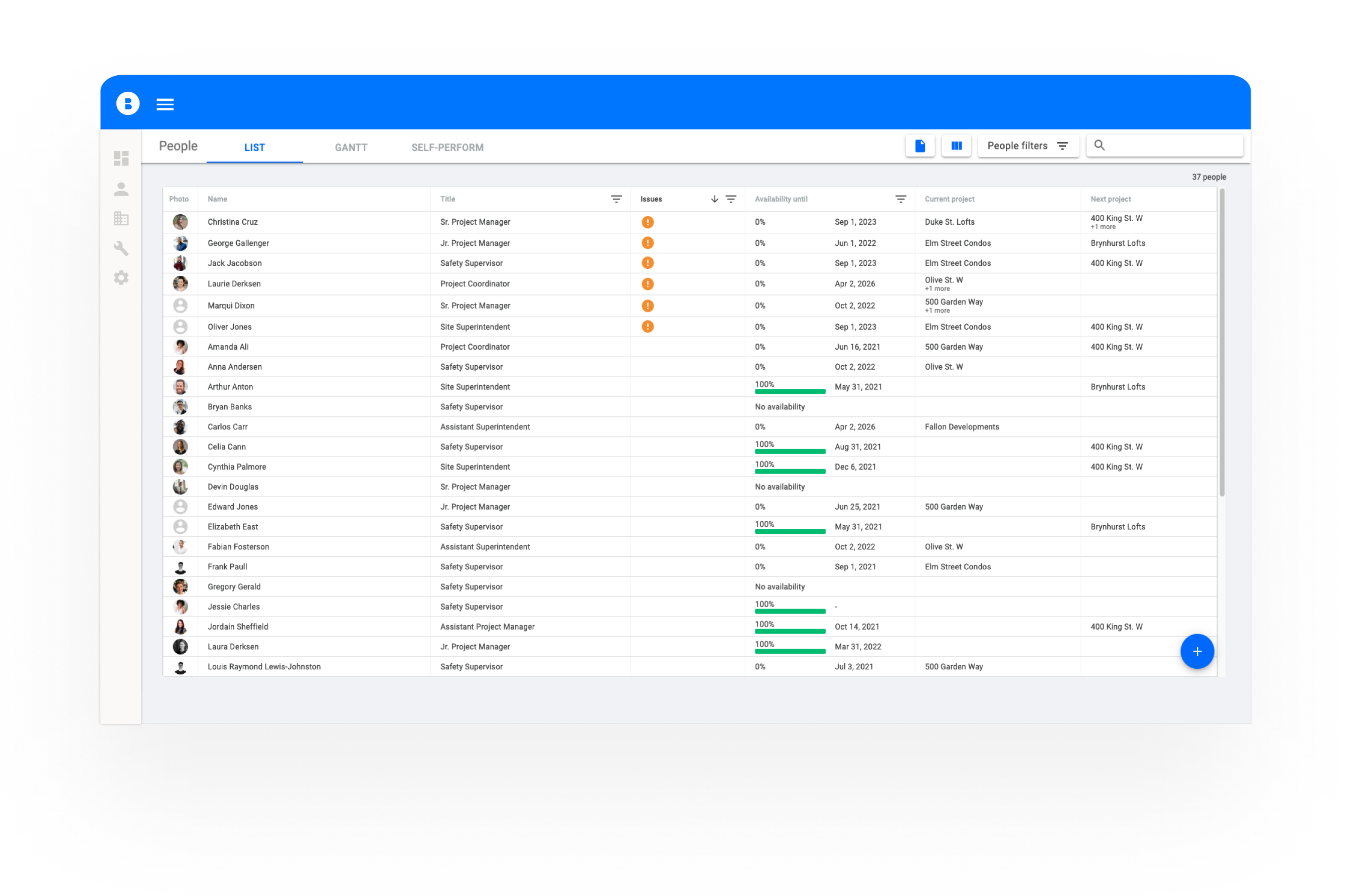The height and width of the screenshot is (896, 1371).
Task: Open the dashboard panel from the sidebar
Action: point(121,159)
